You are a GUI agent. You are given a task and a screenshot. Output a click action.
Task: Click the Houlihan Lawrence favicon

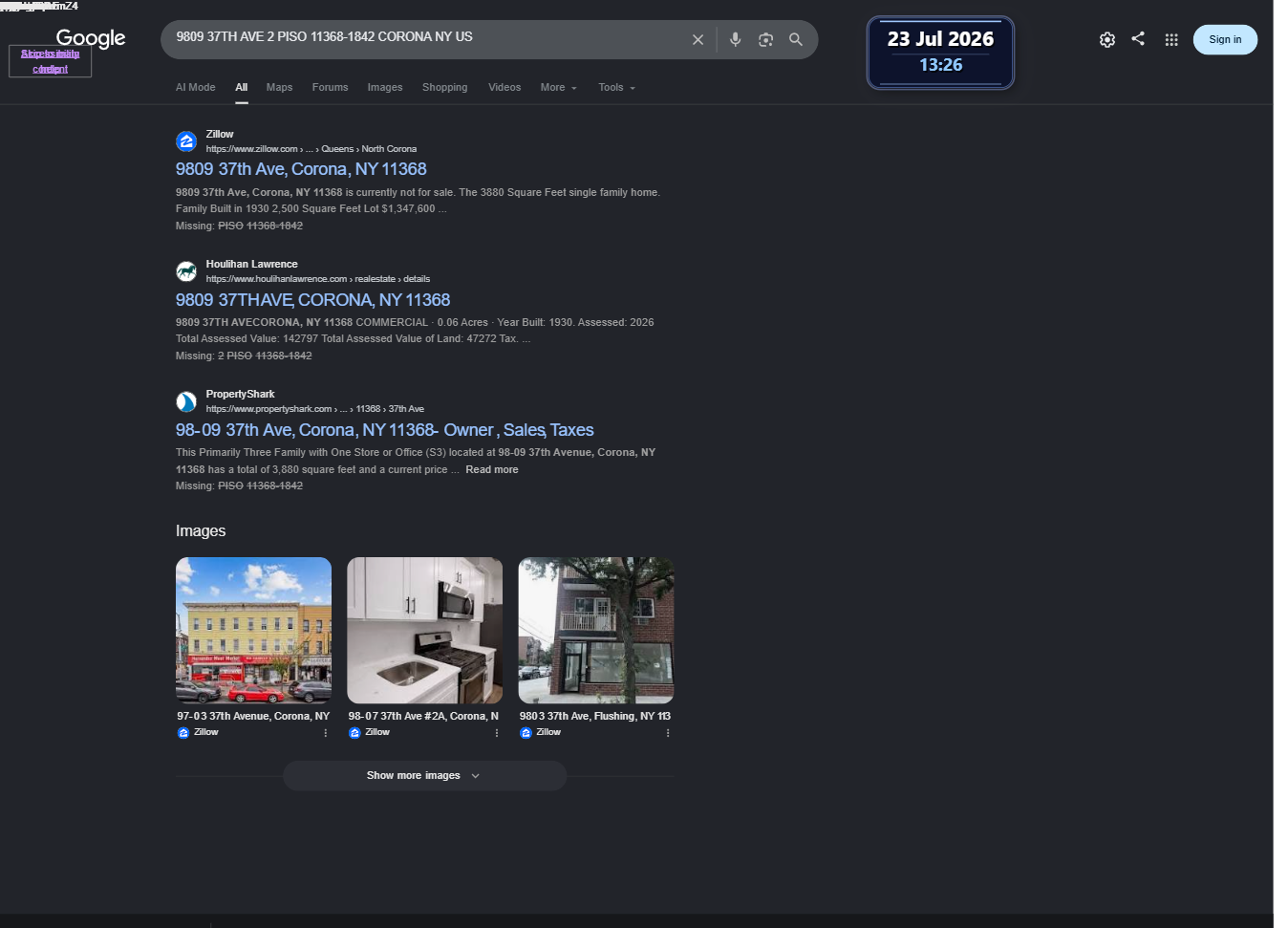click(186, 271)
